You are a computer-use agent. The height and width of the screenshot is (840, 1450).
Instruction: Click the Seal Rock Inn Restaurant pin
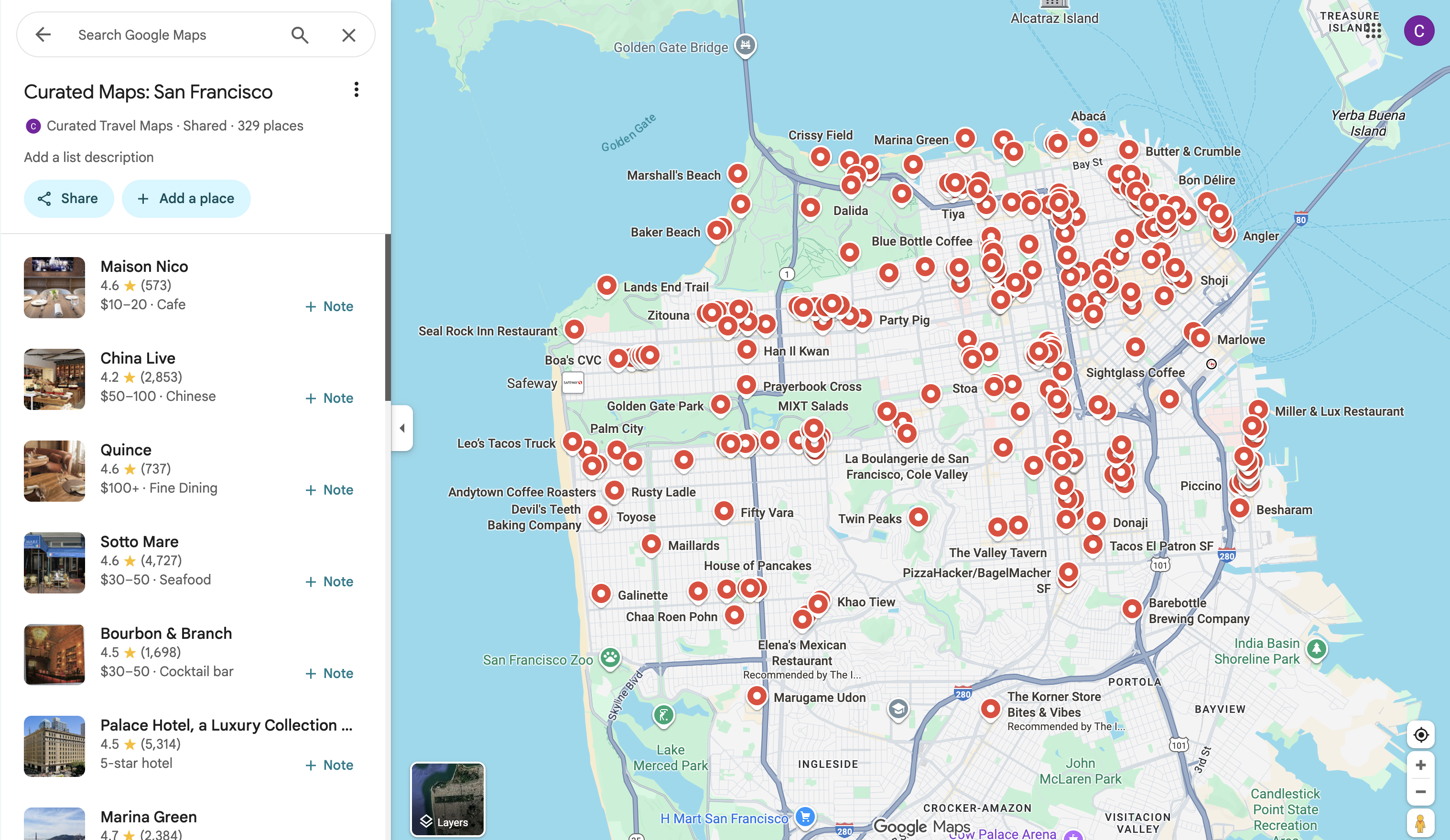(x=574, y=330)
